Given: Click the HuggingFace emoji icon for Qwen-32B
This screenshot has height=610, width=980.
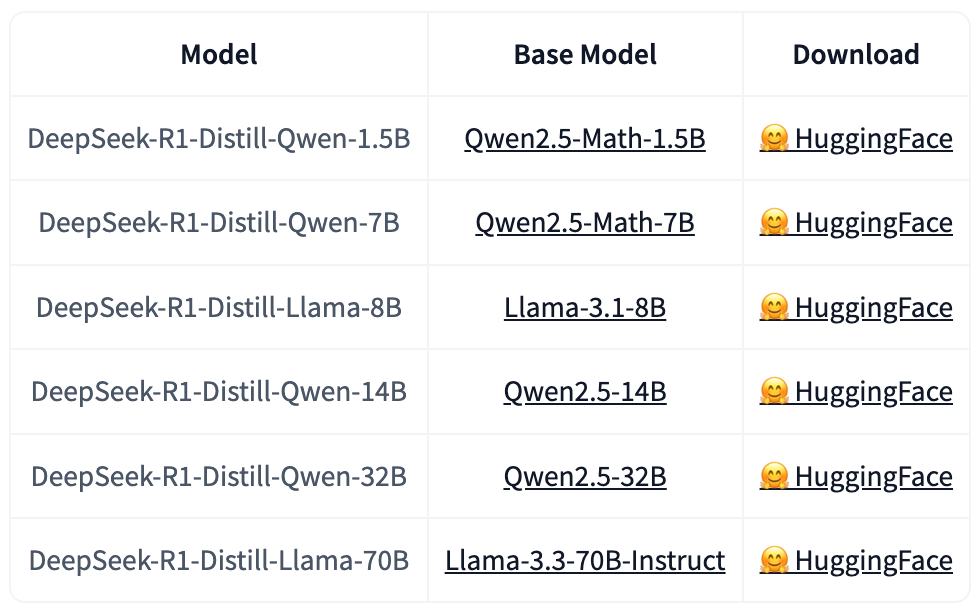Looking at the screenshot, I should click(775, 476).
